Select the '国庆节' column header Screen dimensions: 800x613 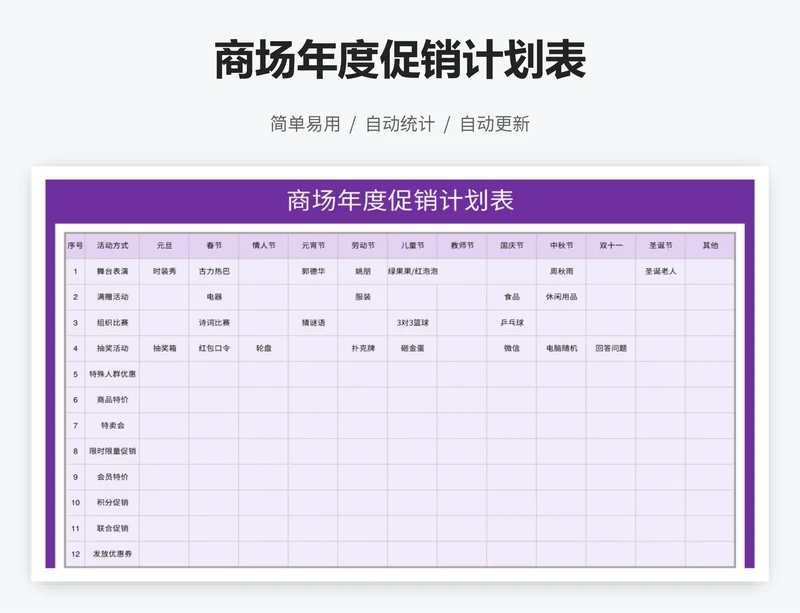tap(512, 246)
